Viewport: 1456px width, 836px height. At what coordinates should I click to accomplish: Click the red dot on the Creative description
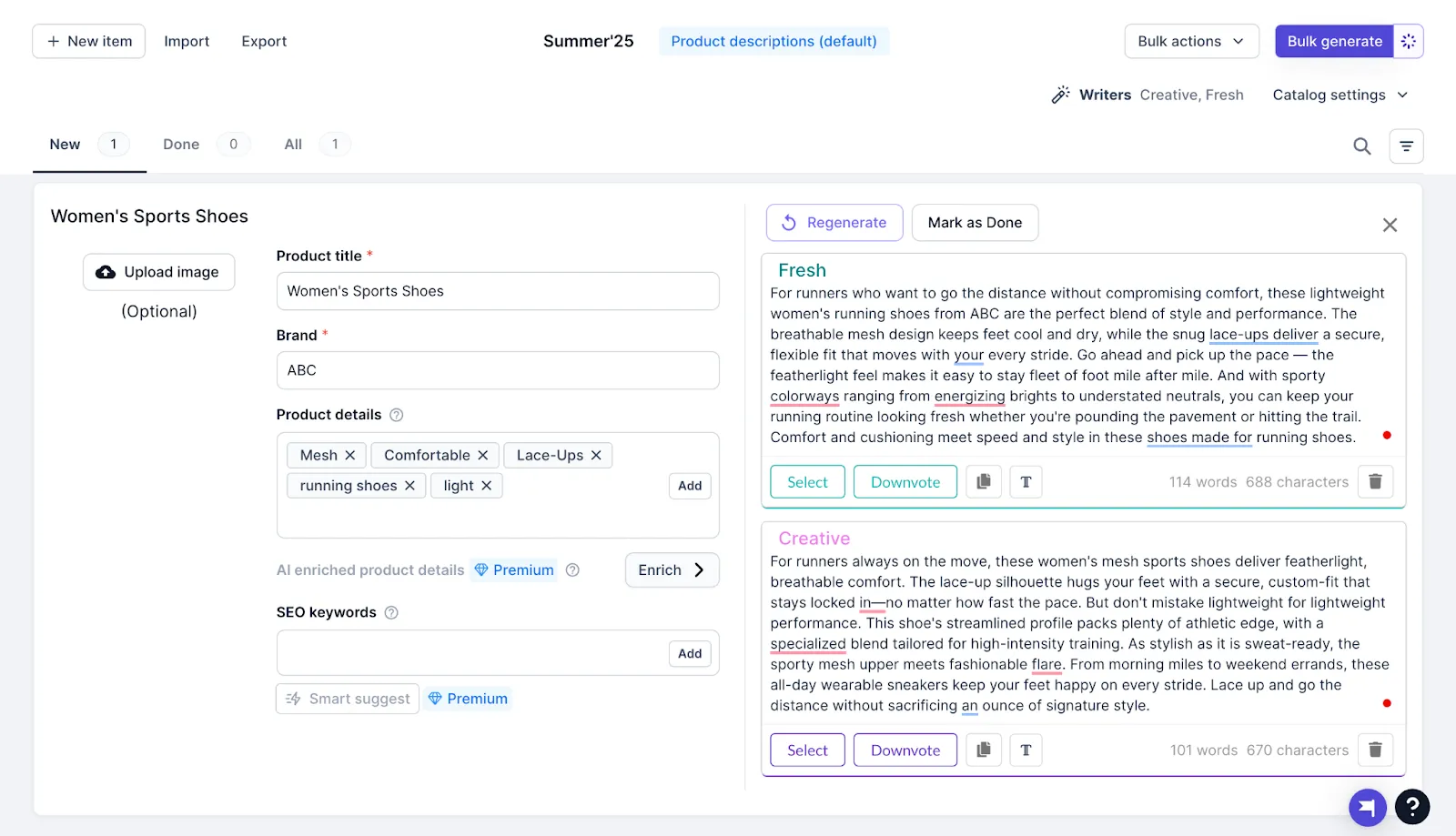(x=1387, y=703)
